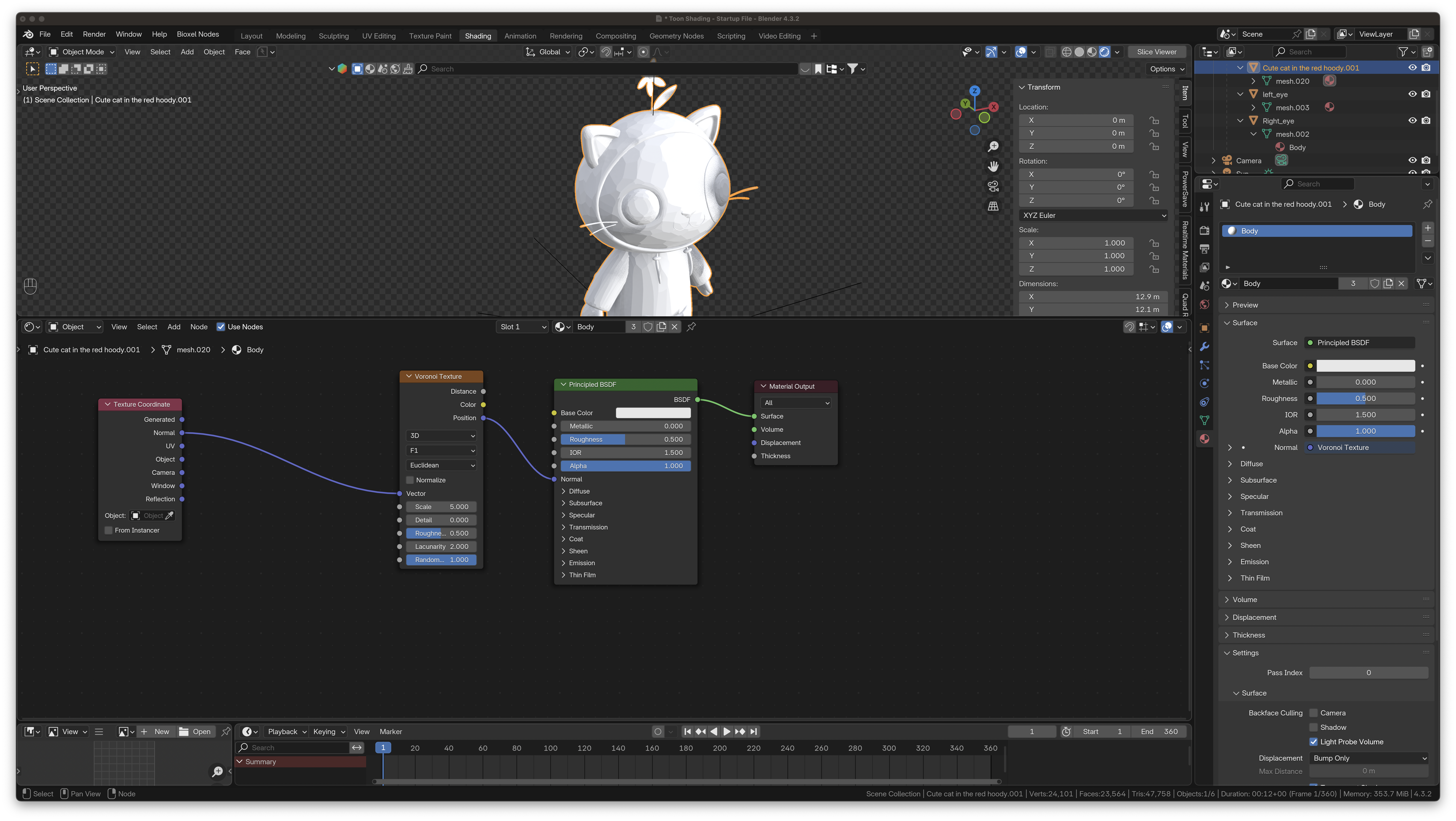Open the Object Data green triangle tab

click(1204, 420)
